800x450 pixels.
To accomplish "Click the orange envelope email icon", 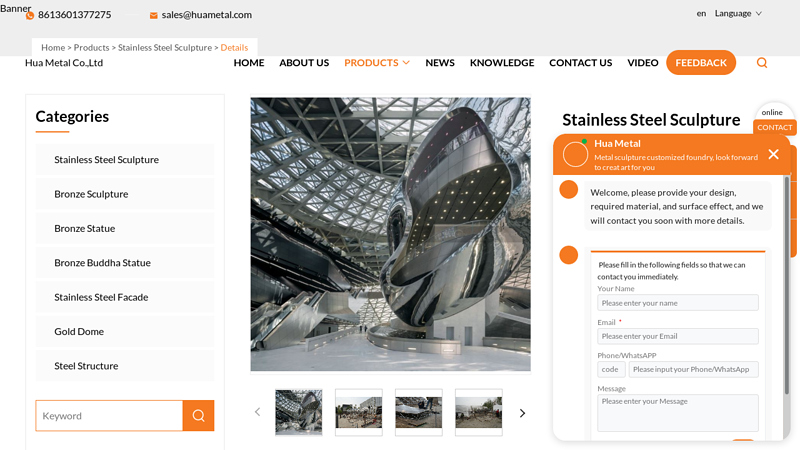I will point(153,15).
